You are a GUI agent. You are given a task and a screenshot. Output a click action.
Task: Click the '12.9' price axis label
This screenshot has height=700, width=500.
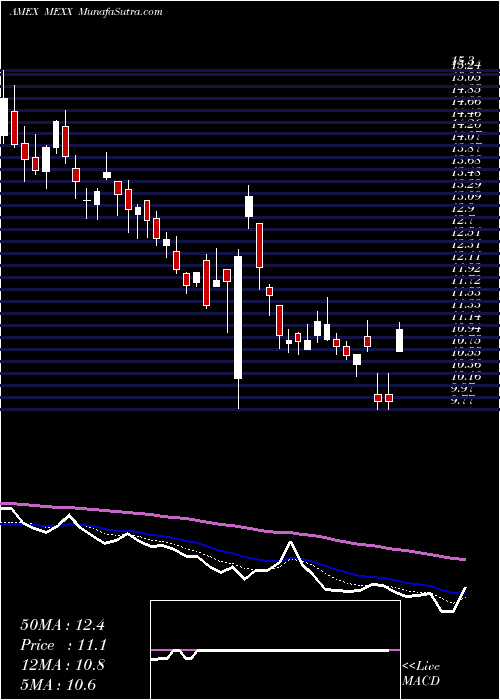tap(462, 209)
